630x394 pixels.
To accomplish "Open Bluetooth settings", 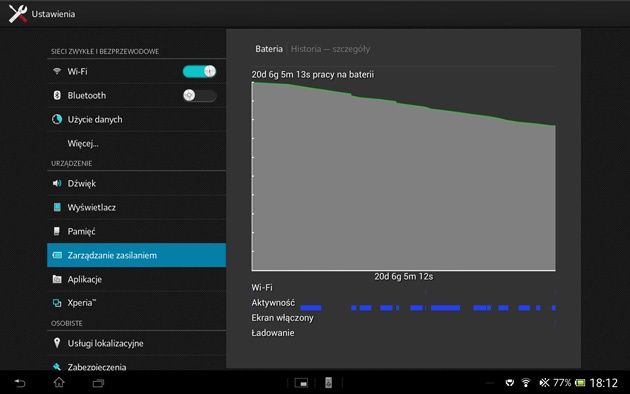I will coord(137,96).
